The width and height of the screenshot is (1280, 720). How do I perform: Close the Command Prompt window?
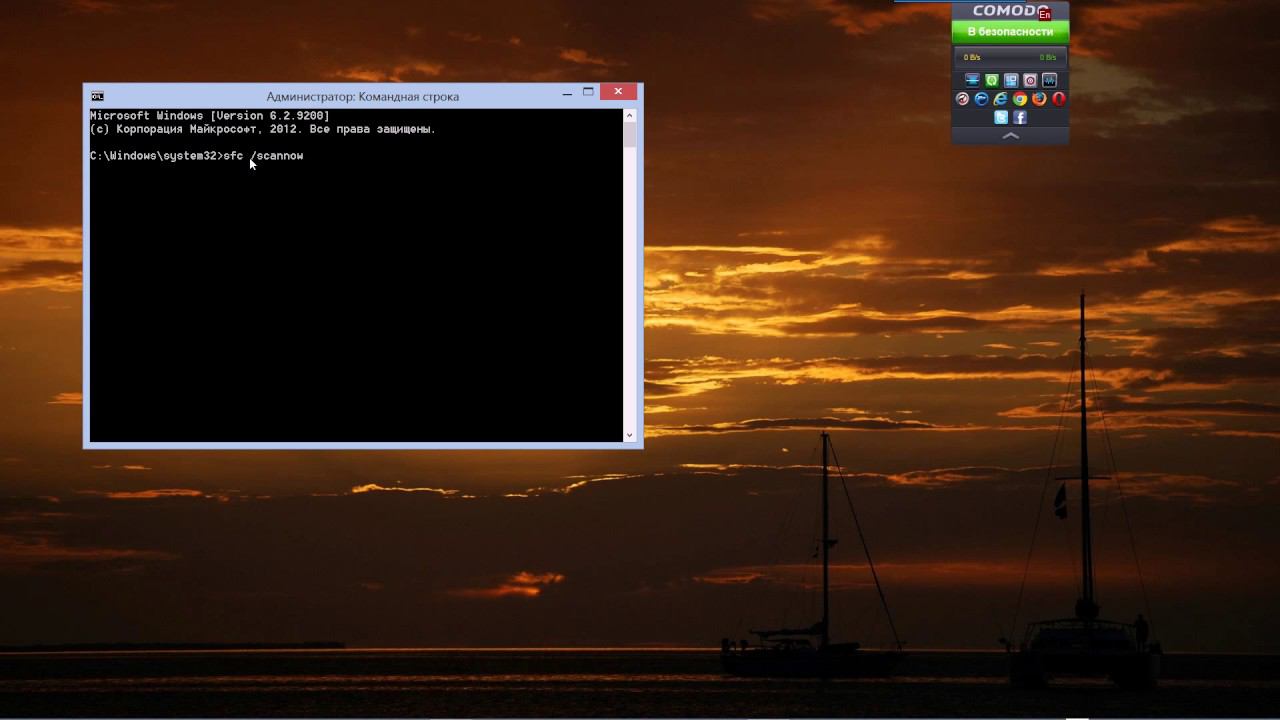(x=618, y=92)
